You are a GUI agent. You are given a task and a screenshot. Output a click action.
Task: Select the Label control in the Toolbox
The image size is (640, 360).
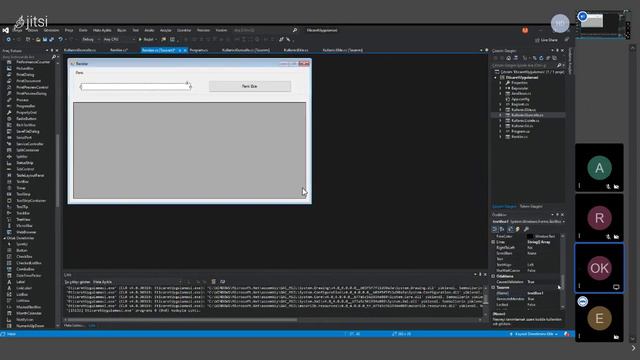coord(20,282)
